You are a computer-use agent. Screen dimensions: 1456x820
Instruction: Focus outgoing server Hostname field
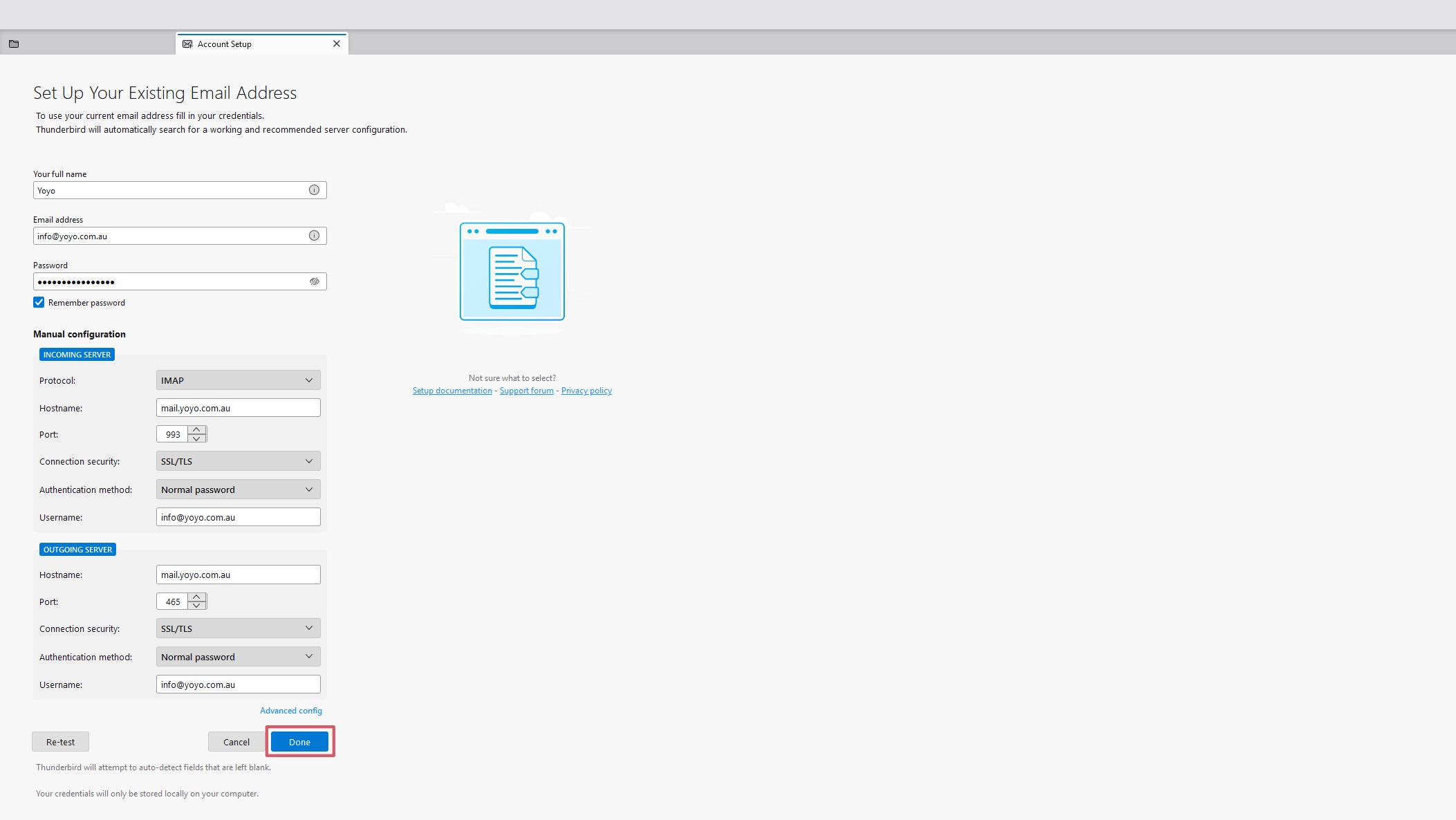pyautogui.click(x=238, y=575)
